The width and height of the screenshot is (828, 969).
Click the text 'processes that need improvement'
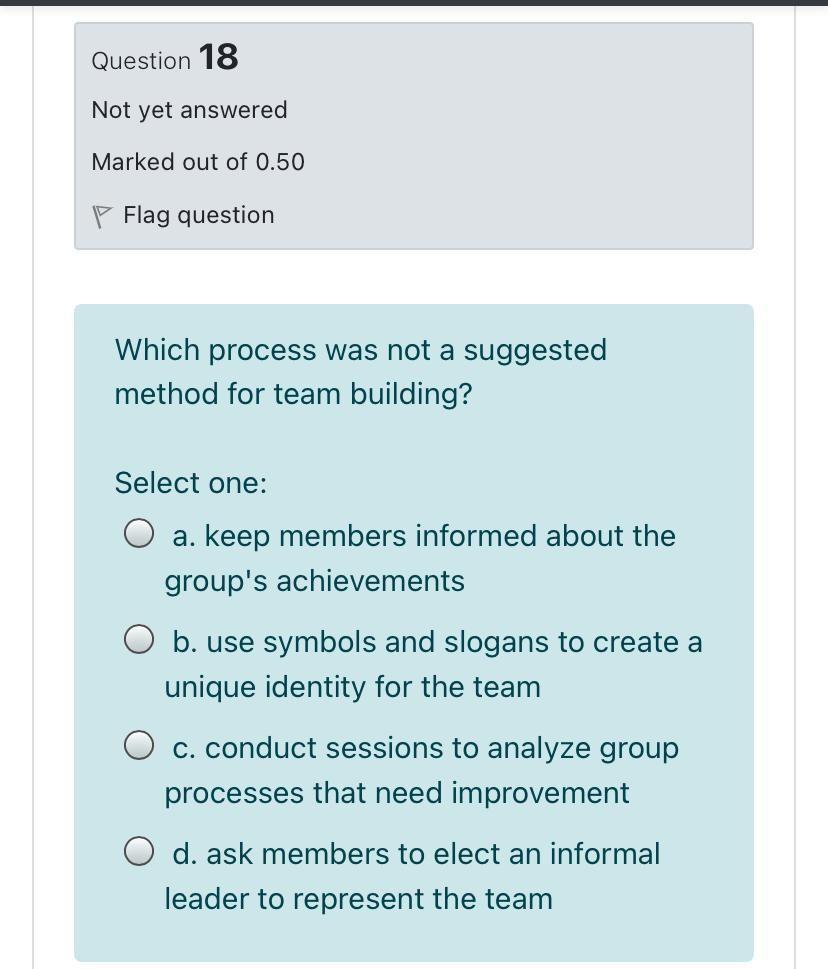pos(397,793)
